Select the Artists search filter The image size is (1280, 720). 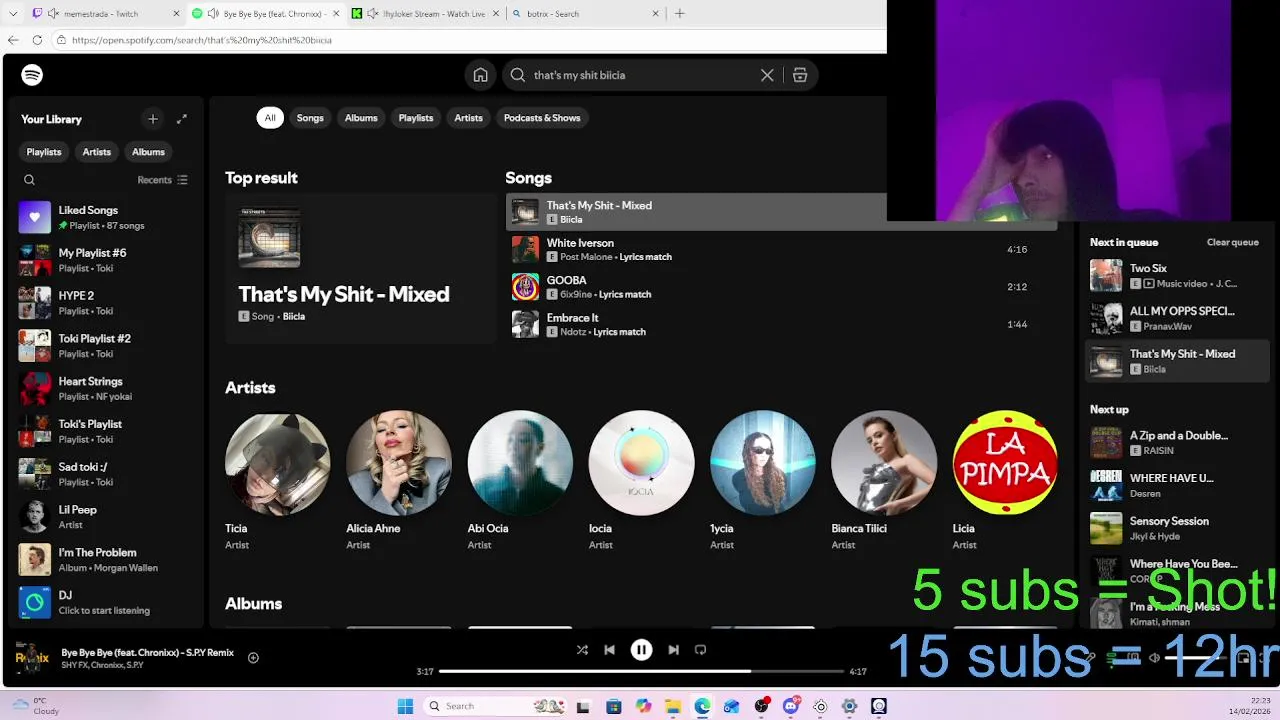click(x=468, y=118)
